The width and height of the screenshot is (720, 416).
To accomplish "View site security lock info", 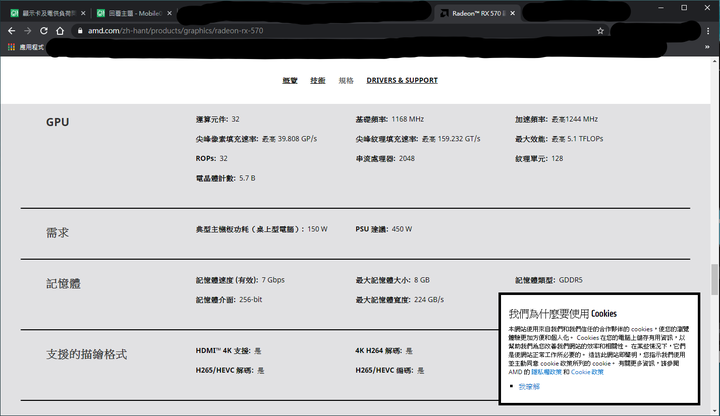I will [80, 31].
